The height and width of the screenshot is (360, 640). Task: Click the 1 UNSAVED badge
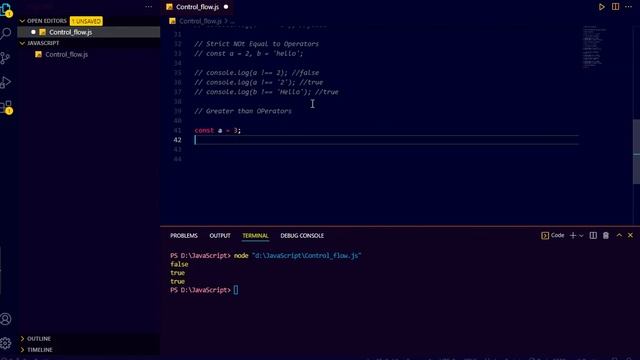(86, 21)
